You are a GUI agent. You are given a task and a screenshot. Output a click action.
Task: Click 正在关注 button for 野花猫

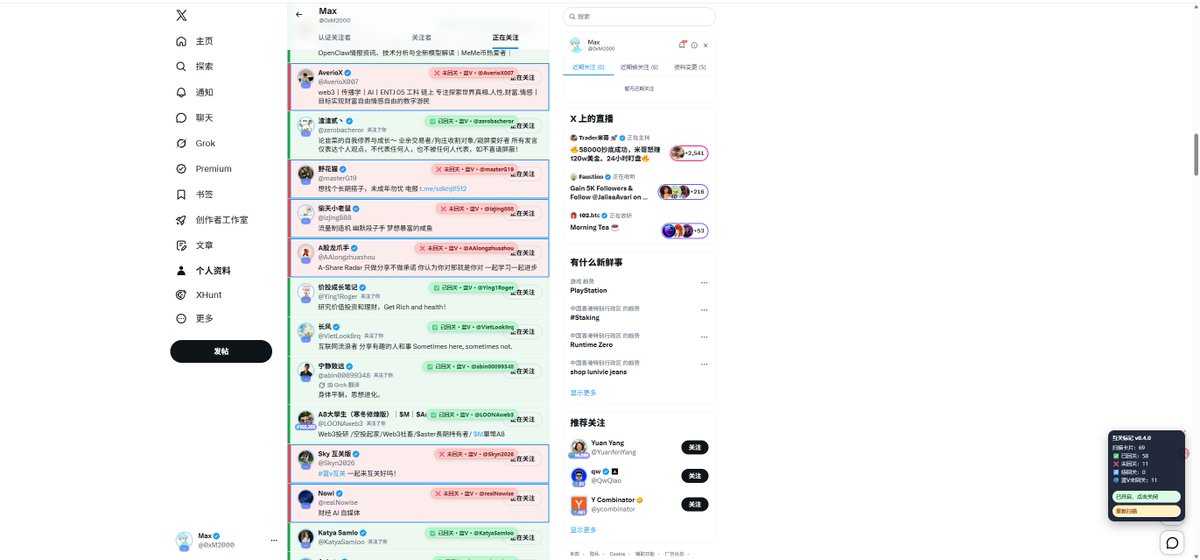[525, 174]
